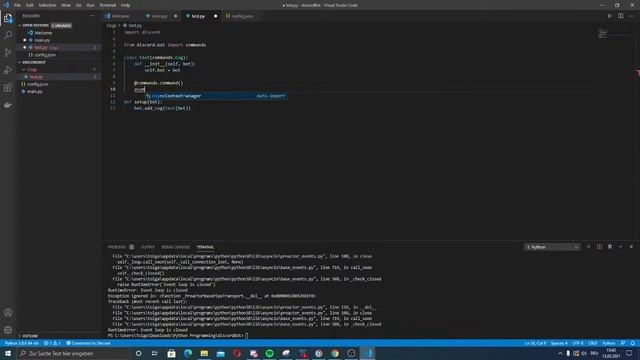Screen dimensions: 640x360
Task: Click the code minimap preview
Action: 603,33
